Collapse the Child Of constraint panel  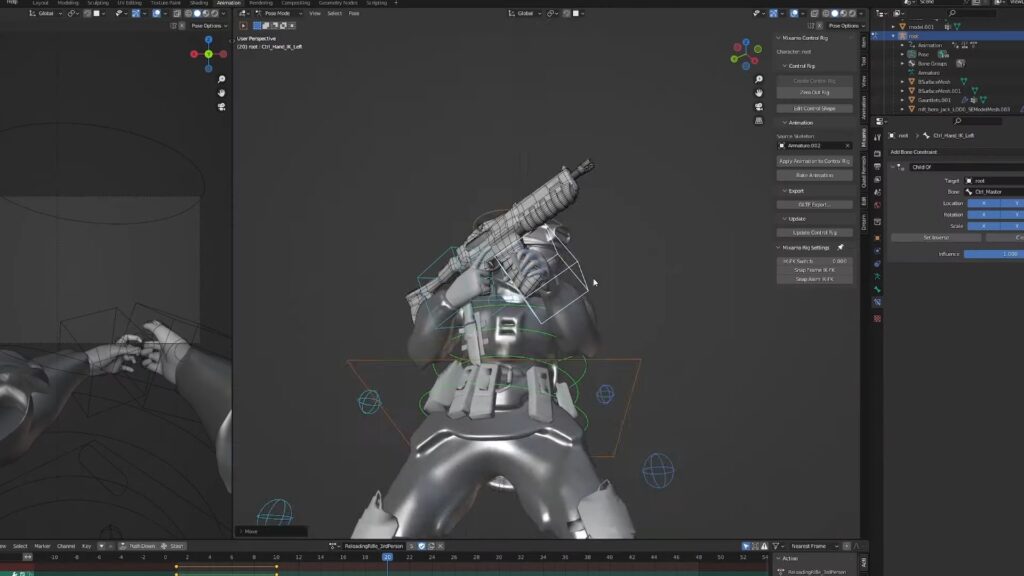point(892,167)
